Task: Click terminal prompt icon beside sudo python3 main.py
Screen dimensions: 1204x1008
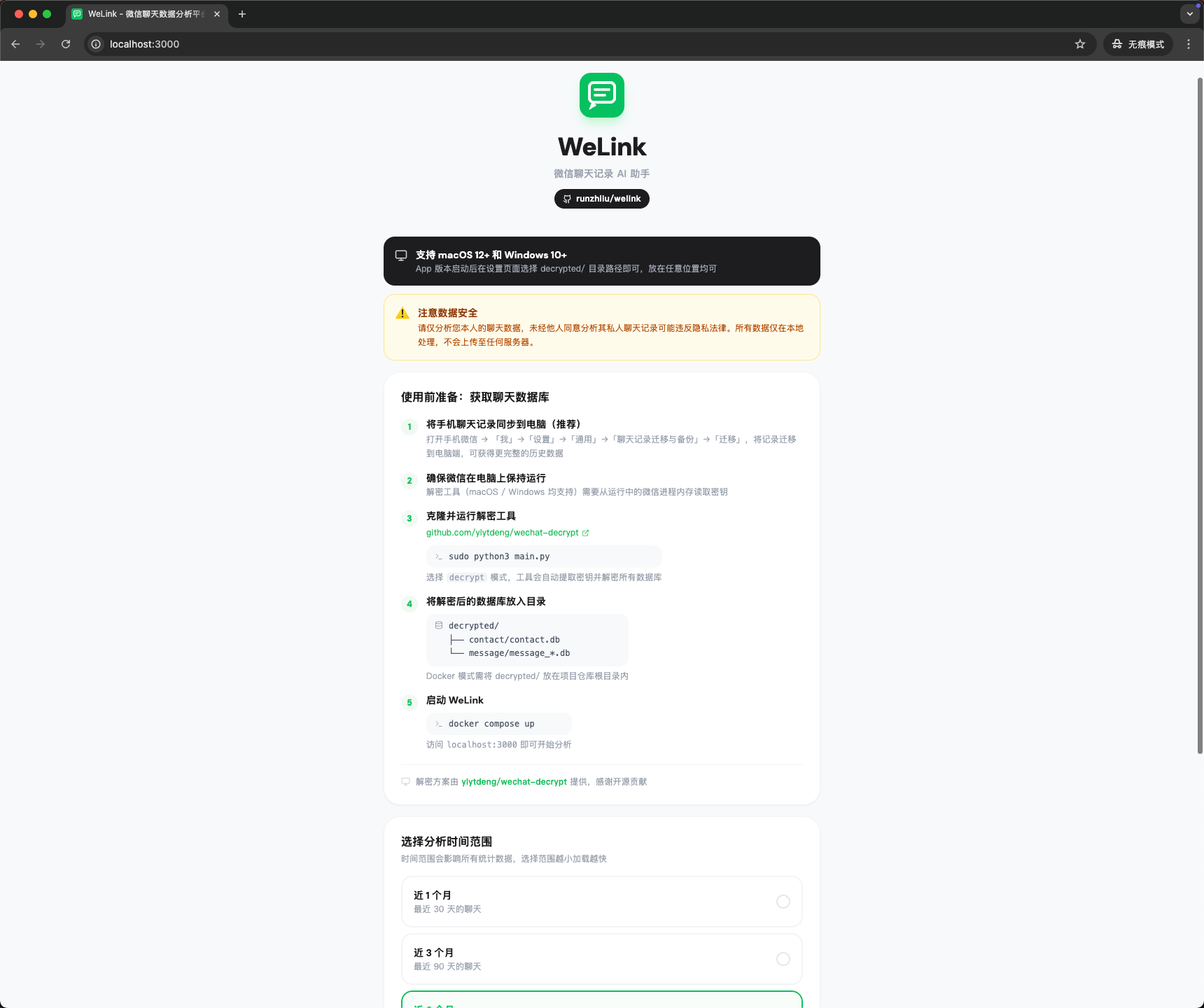Action: coord(439,556)
